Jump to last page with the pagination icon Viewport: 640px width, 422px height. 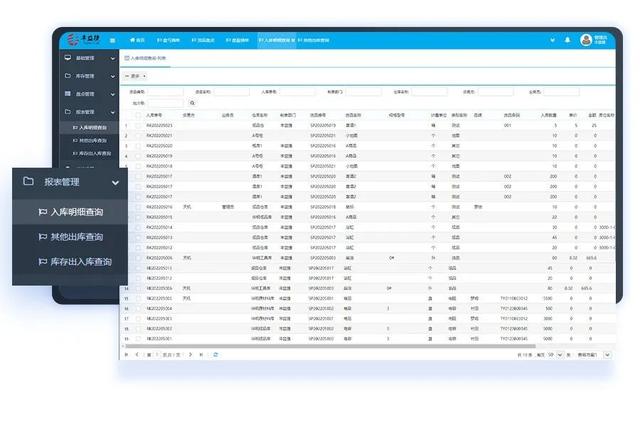pos(201,355)
